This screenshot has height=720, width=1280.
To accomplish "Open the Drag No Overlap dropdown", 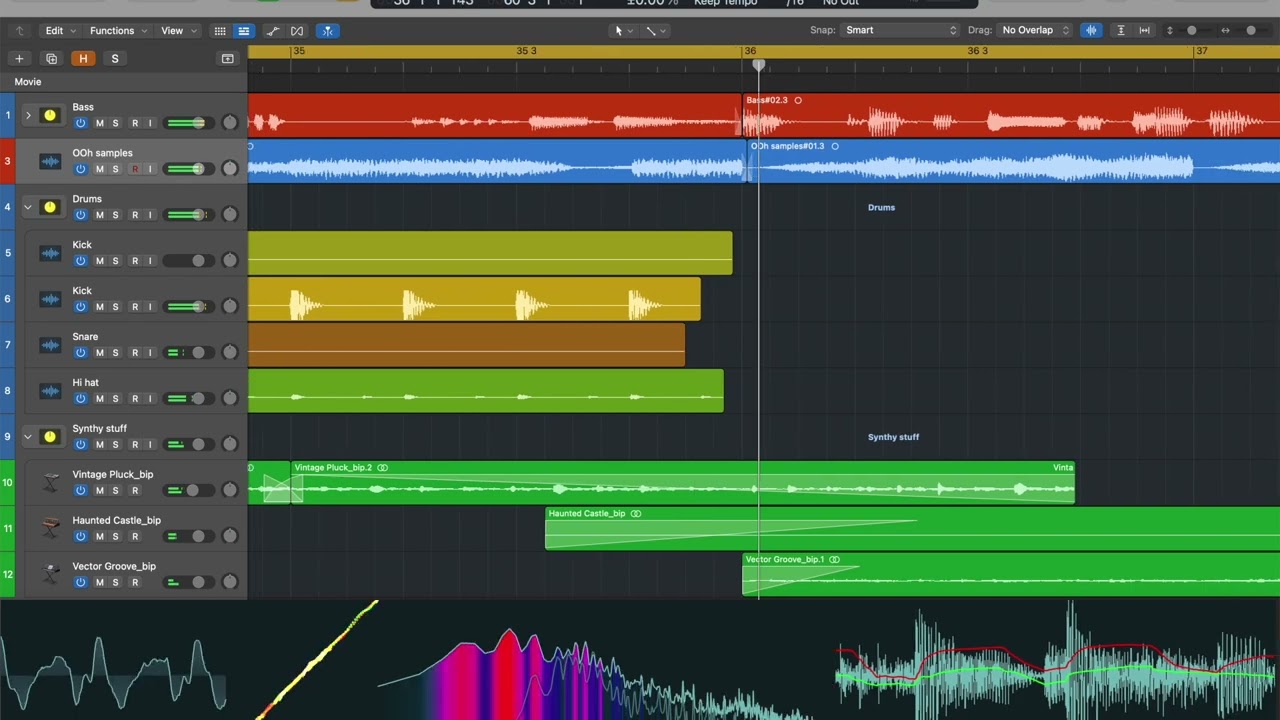I will point(1034,30).
